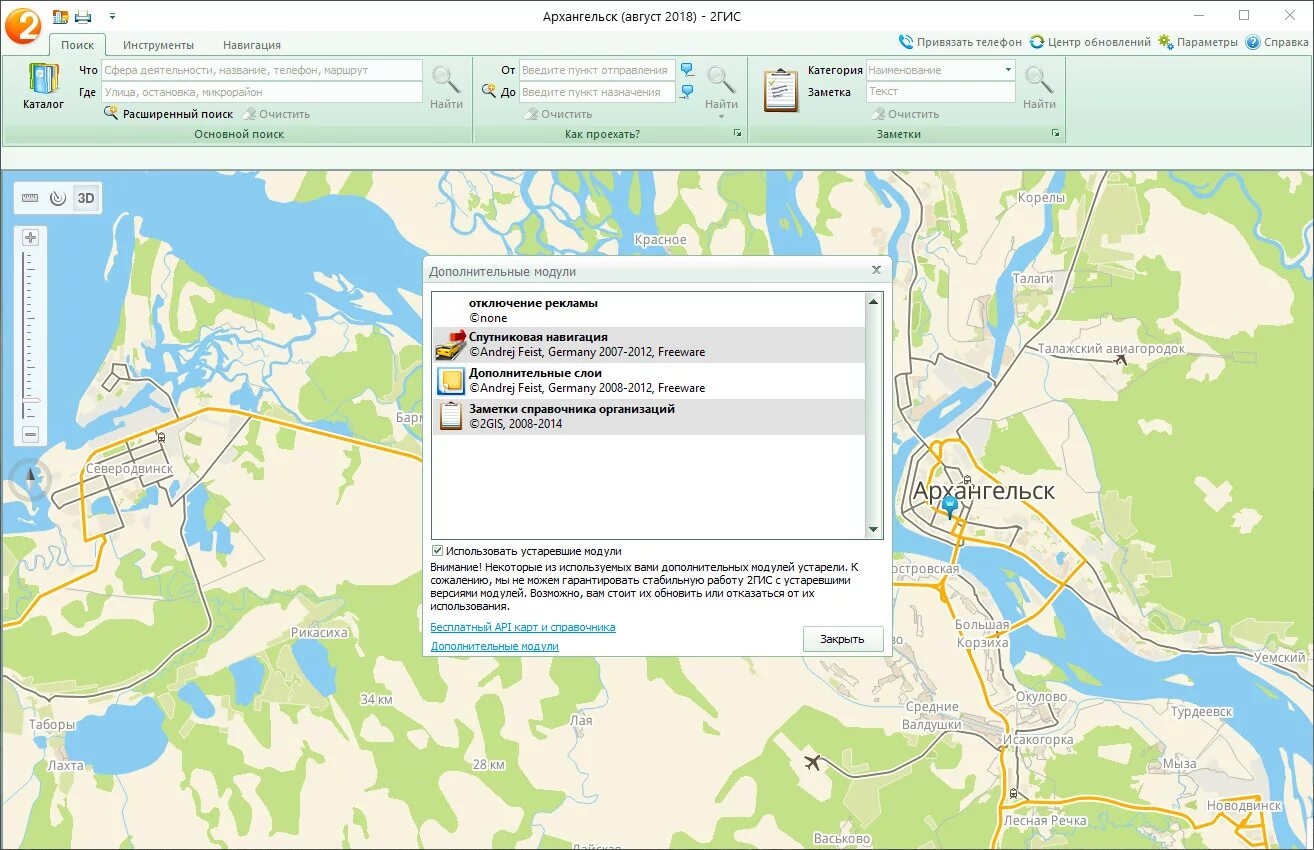Switch to the Инструменты ribbon tab
Screen dimensions: 1314x850
click(158, 45)
